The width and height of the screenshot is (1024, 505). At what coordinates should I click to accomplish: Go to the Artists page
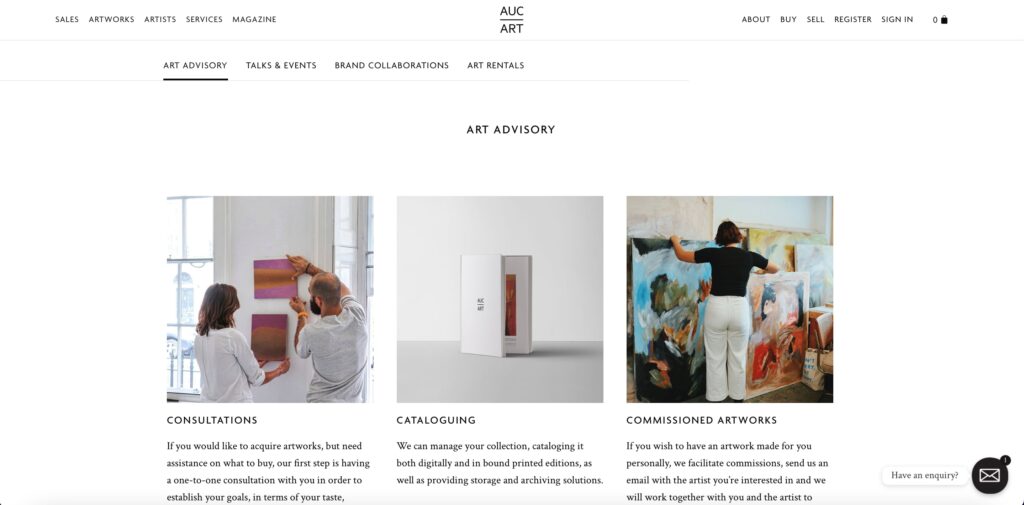click(x=160, y=20)
